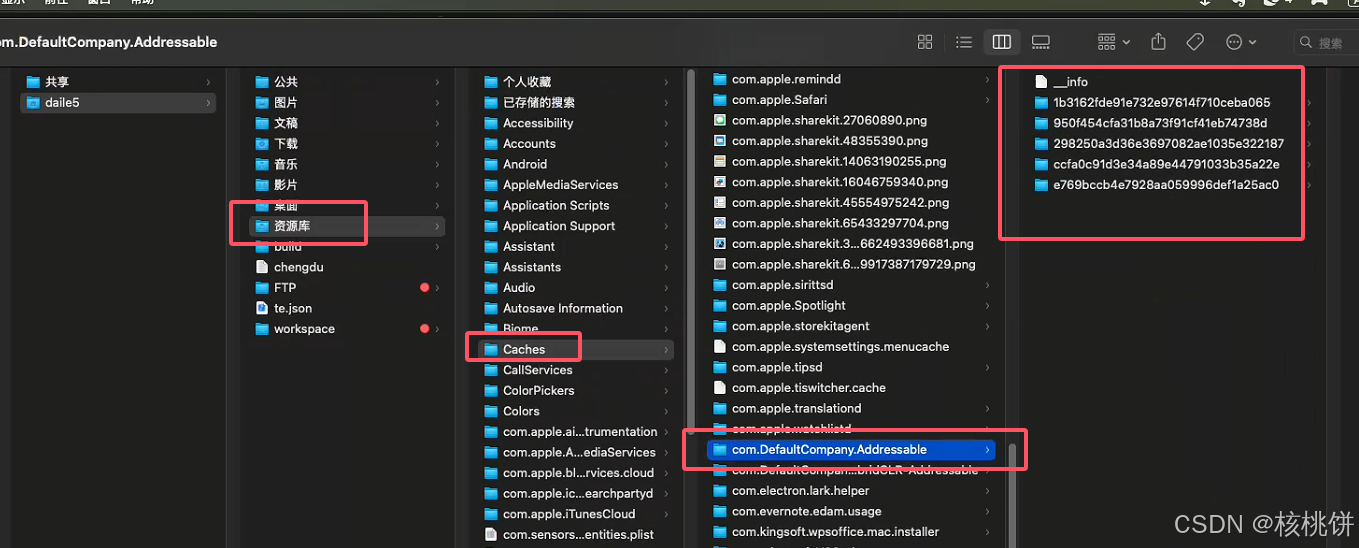Select the Colors folder

pyautogui.click(x=575, y=411)
